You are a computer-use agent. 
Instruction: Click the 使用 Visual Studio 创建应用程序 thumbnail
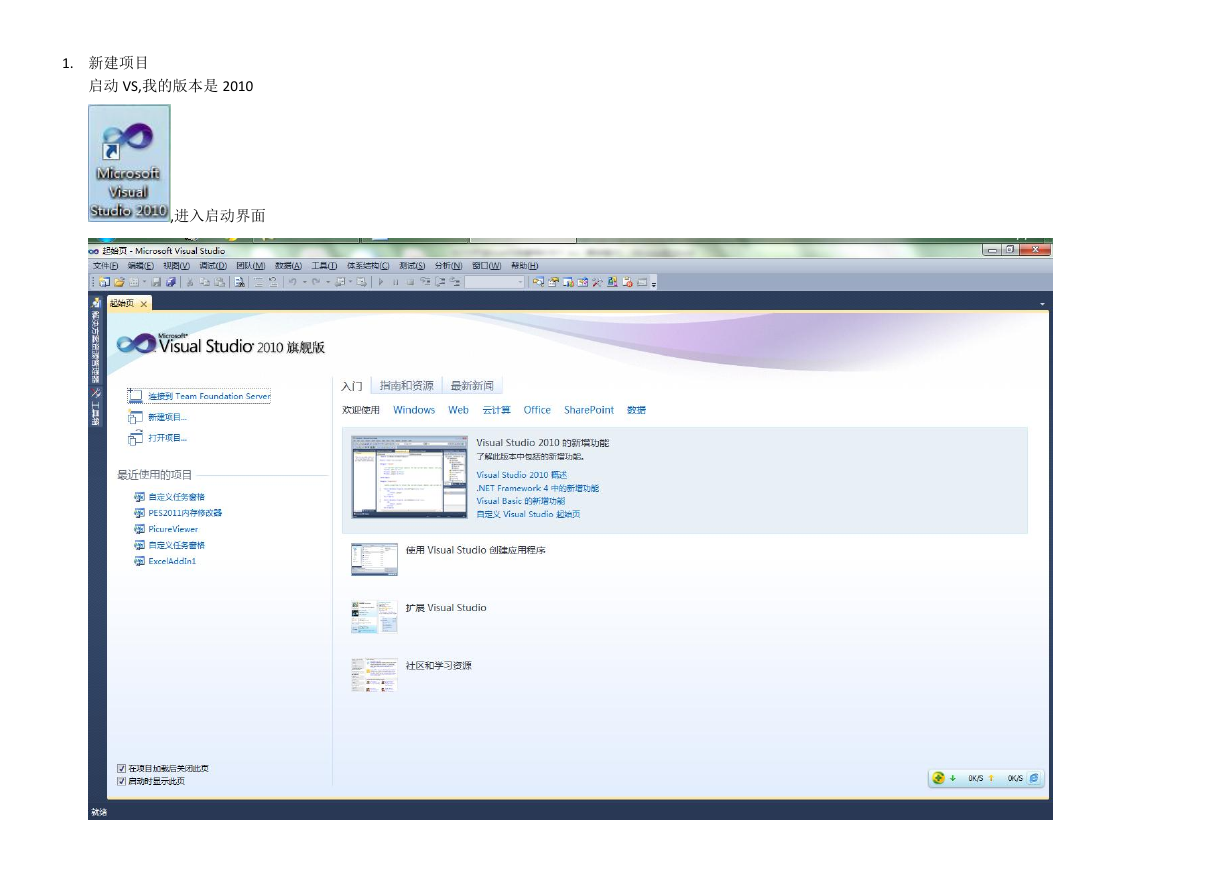coord(374,559)
